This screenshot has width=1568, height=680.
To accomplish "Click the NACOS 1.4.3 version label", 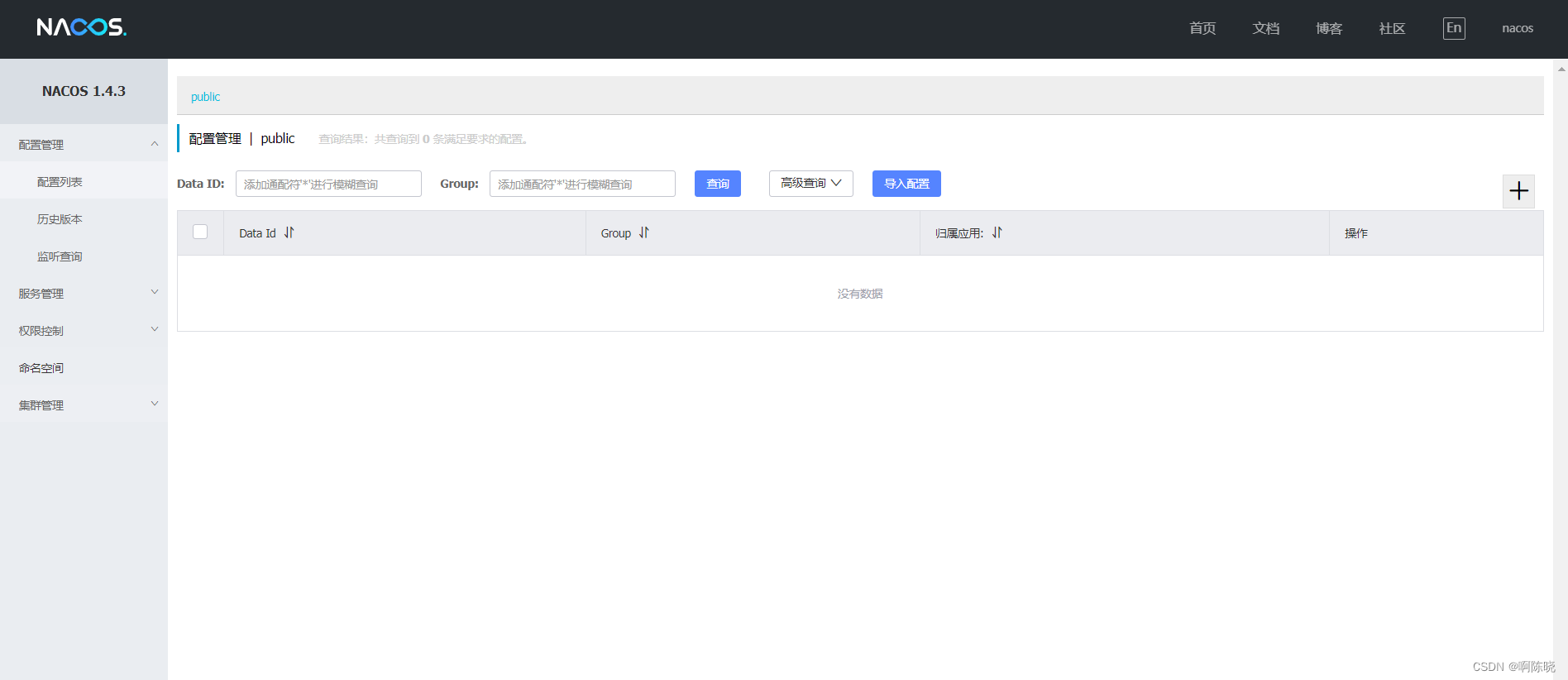I will 84,91.
